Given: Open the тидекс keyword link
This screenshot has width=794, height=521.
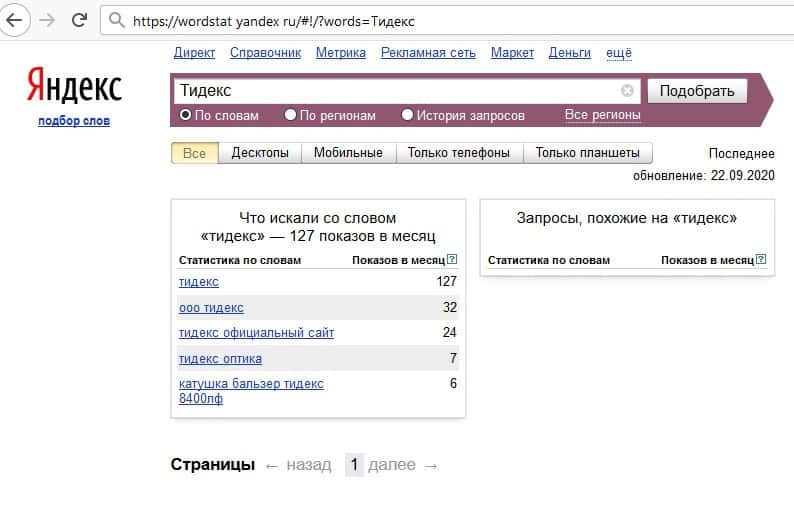Looking at the screenshot, I should pyautogui.click(x=198, y=282).
